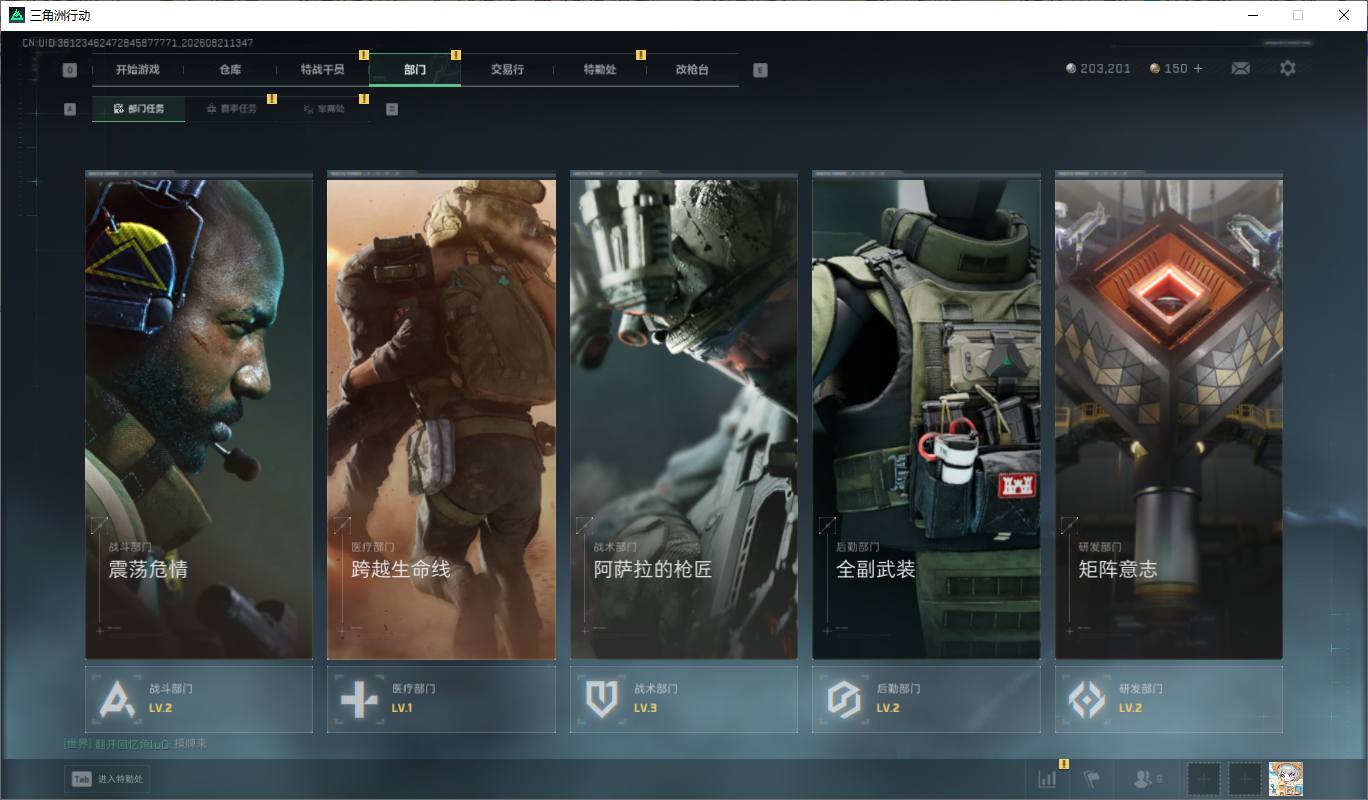1368x800 pixels.
Task: Click the UID text at top left
Action: pos(137,43)
